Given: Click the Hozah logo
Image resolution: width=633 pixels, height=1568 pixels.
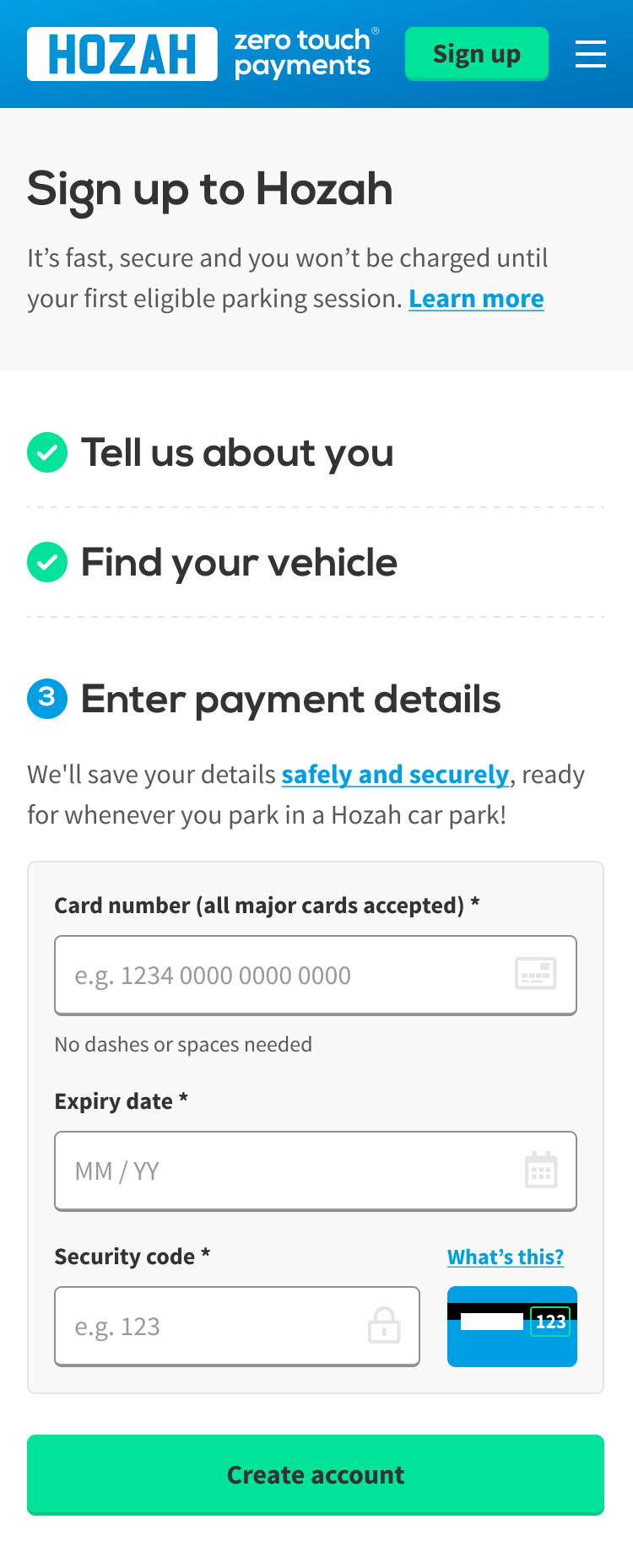Looking at the screenshot, I should [122, 54].
